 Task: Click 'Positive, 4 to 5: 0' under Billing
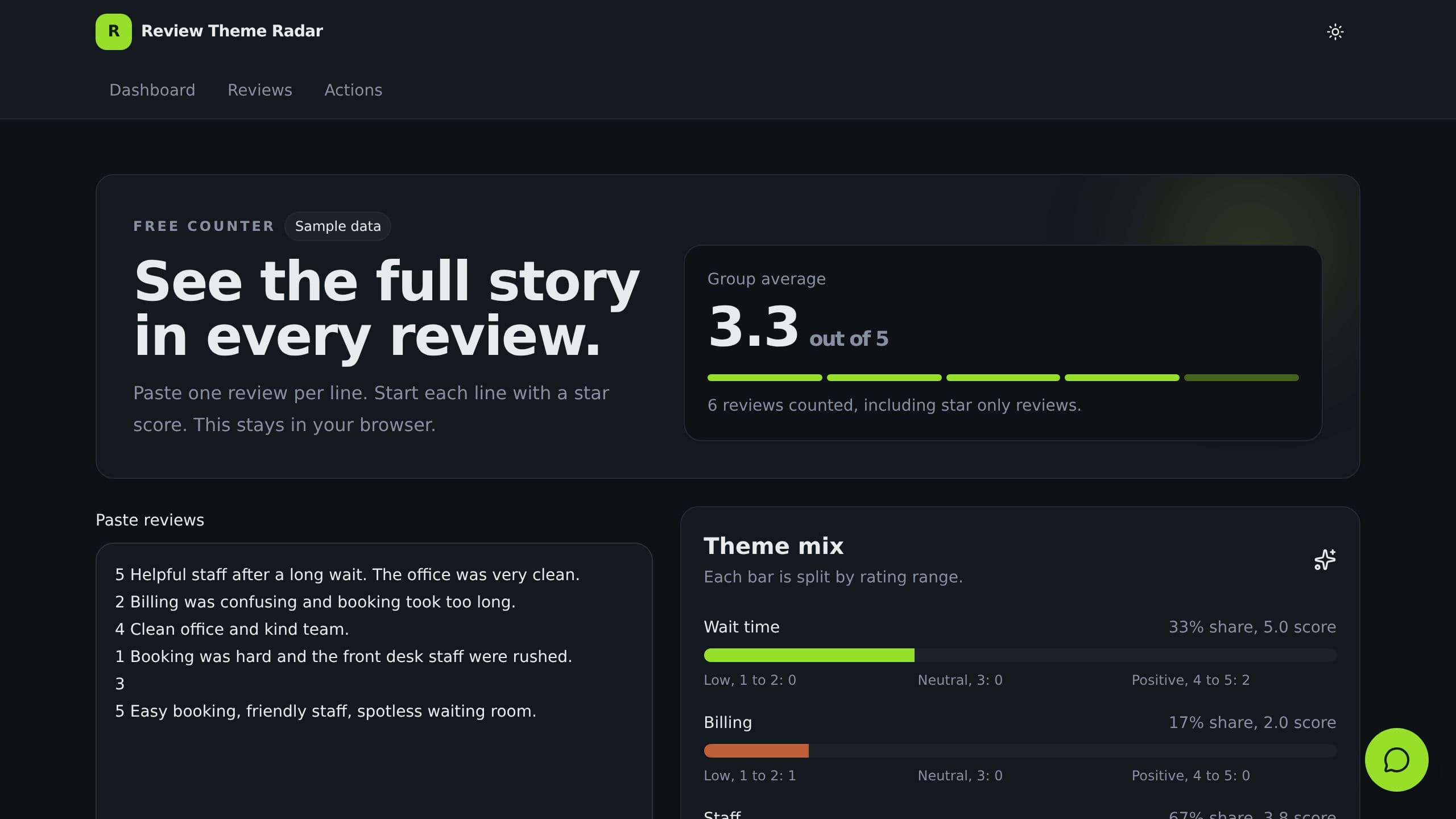[1190, 776]
